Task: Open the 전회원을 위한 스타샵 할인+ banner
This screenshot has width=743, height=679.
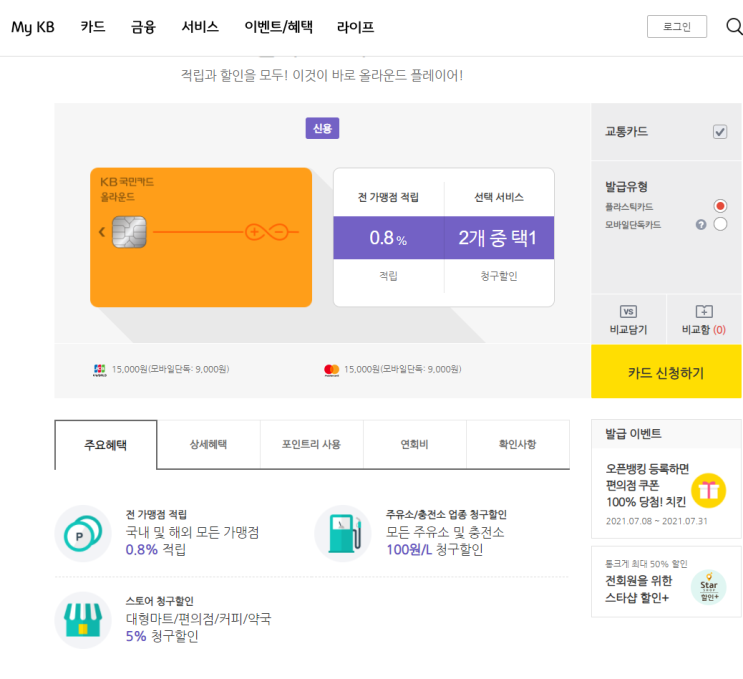Action: point(666,581)
